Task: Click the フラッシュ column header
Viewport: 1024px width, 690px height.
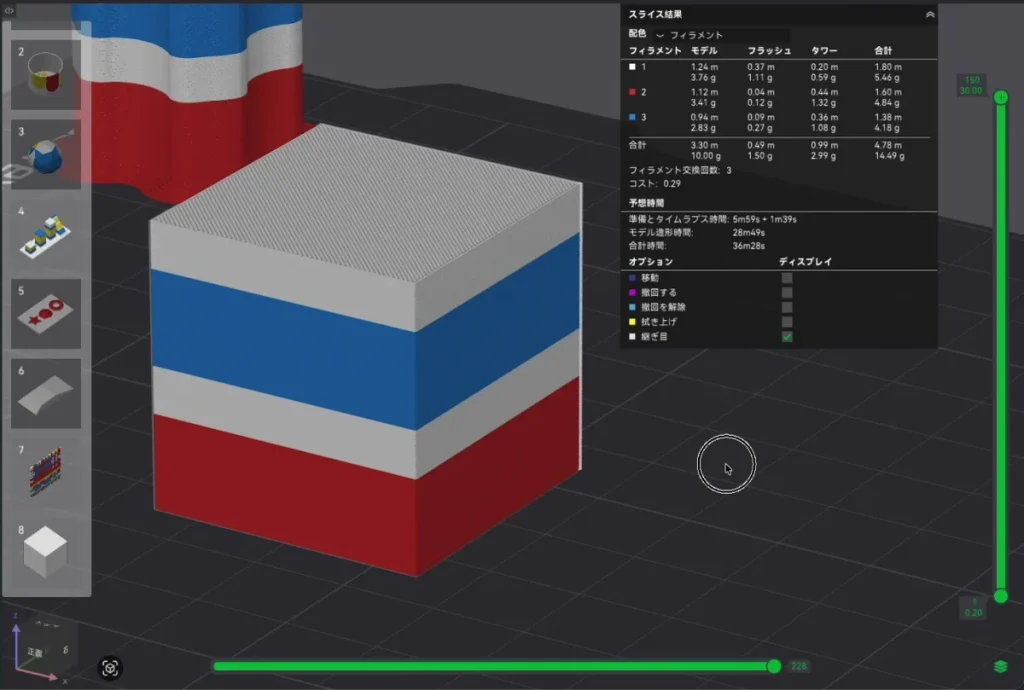Action: [769, 50]
